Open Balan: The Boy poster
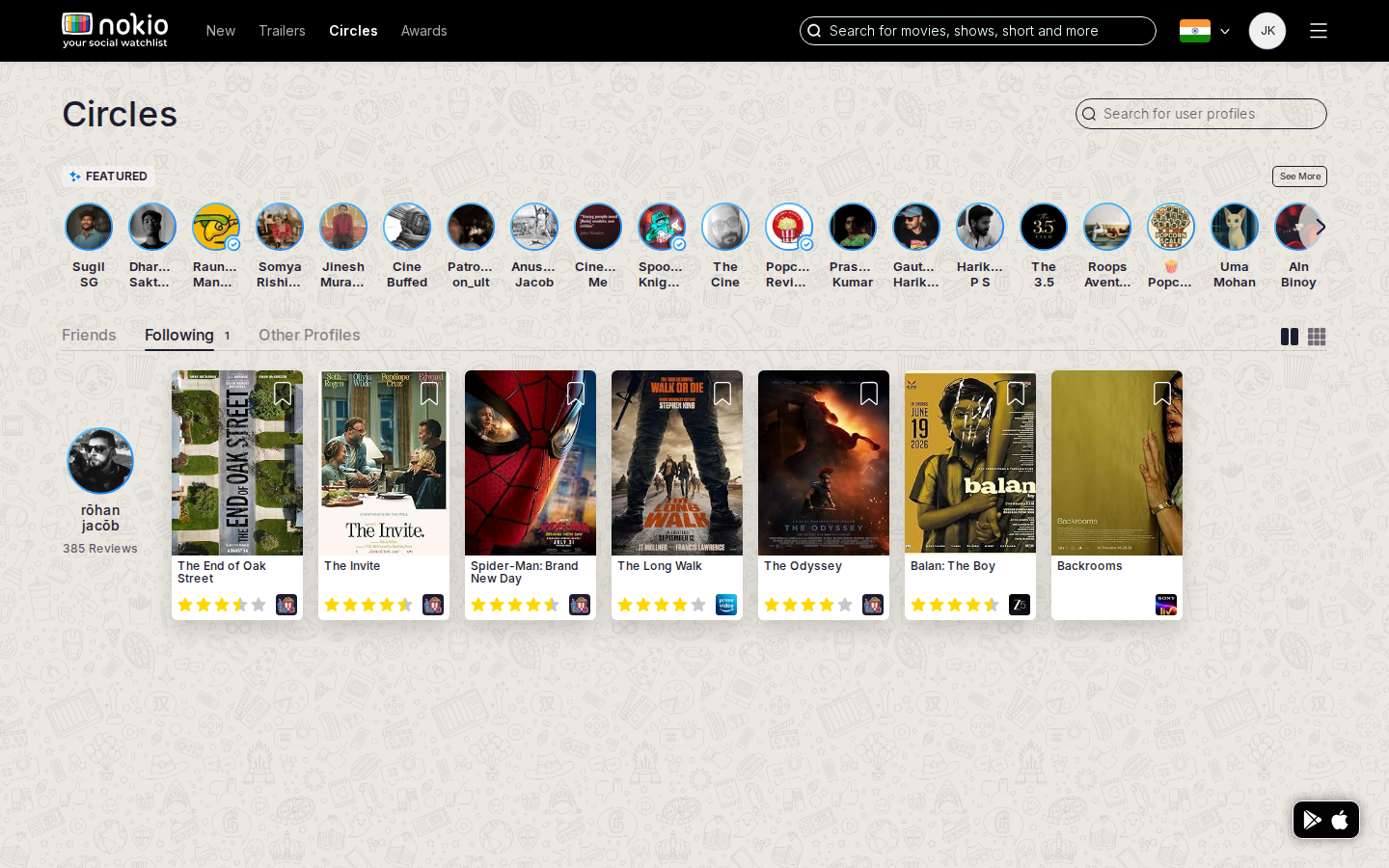 tap(970, 463)
